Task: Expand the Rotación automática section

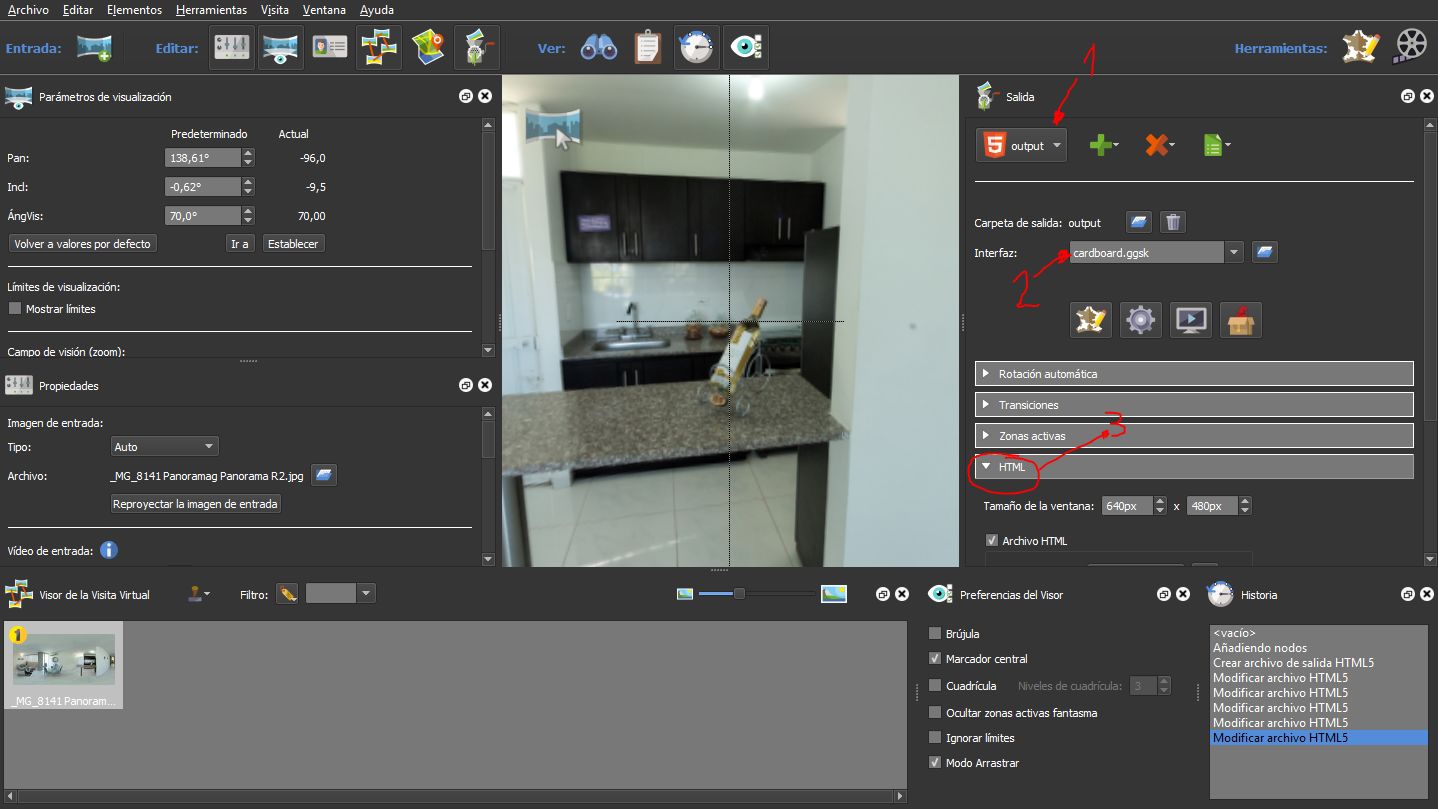Action: (x=1194, y=373)
